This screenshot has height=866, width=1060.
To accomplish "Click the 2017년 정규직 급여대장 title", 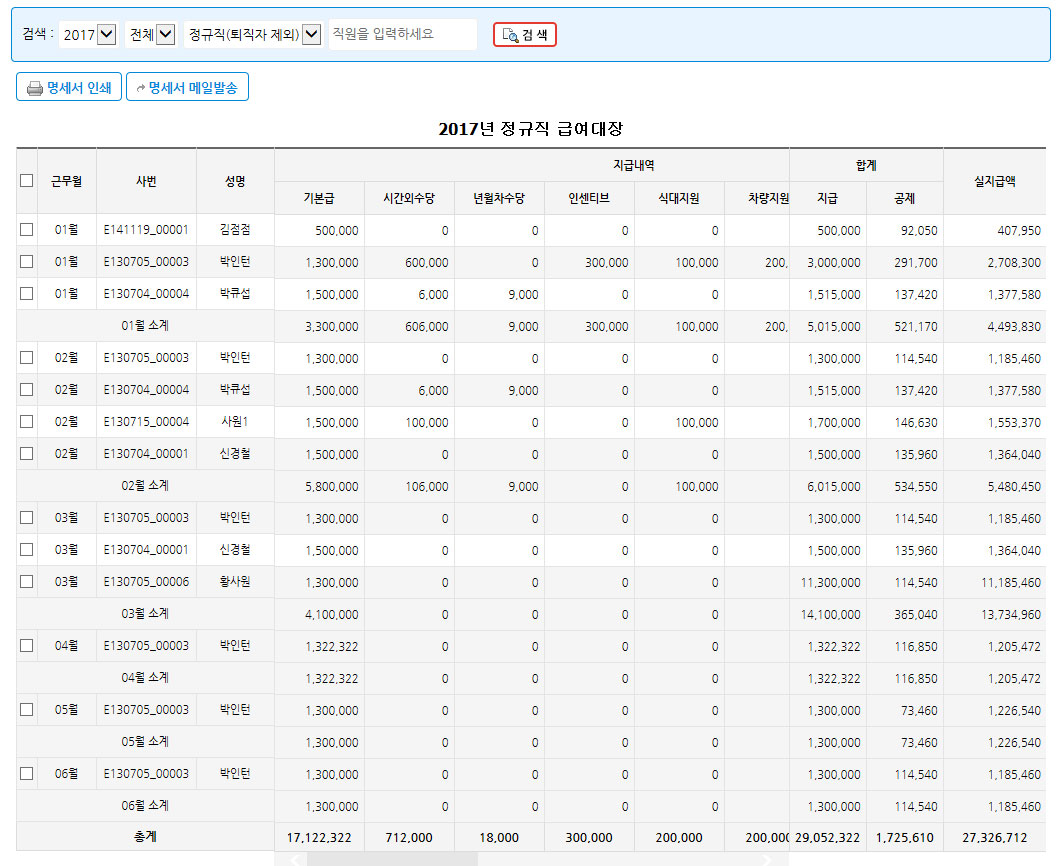I will [x=531, y=128].
